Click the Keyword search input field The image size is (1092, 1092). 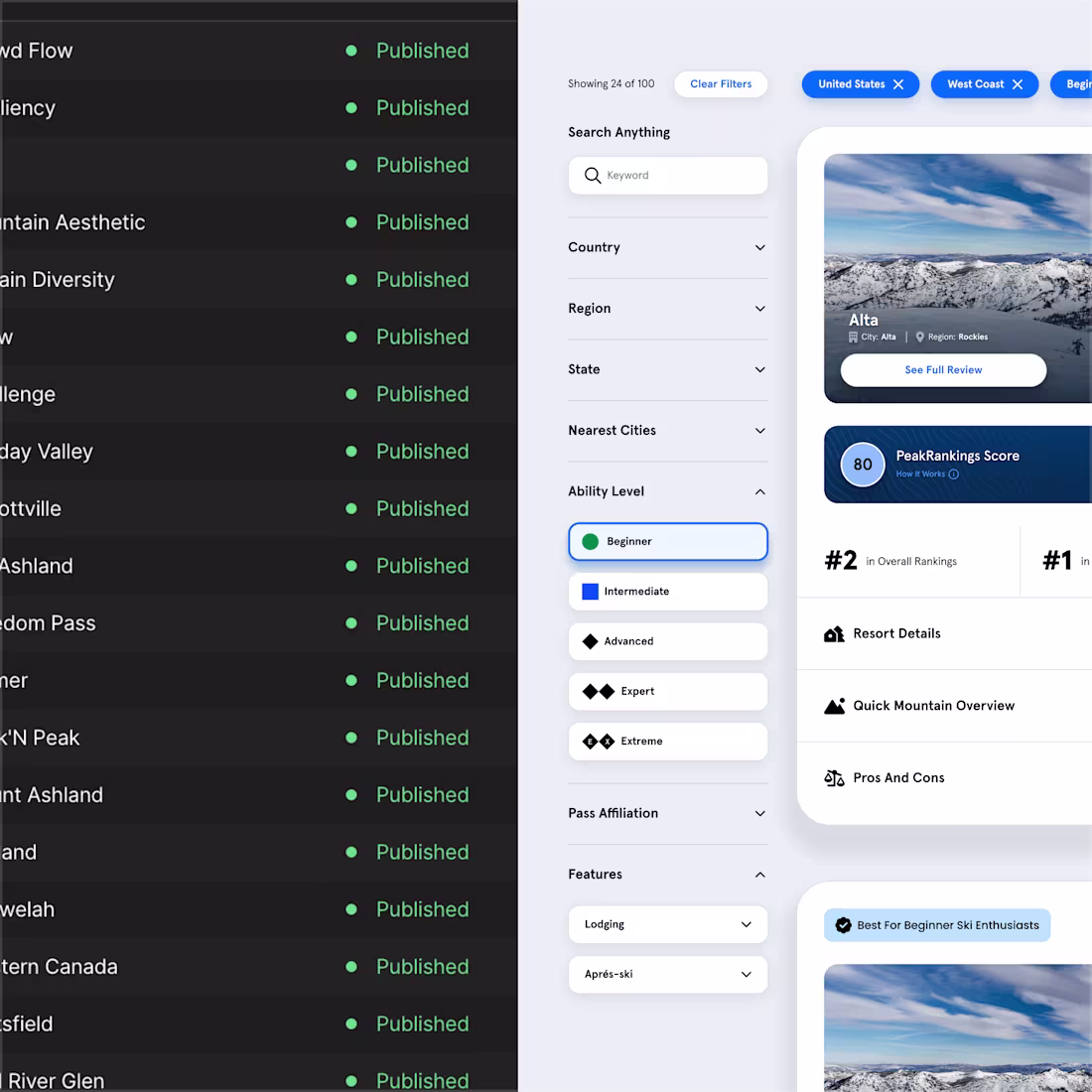pyautogui.click(x=667, y=175)
